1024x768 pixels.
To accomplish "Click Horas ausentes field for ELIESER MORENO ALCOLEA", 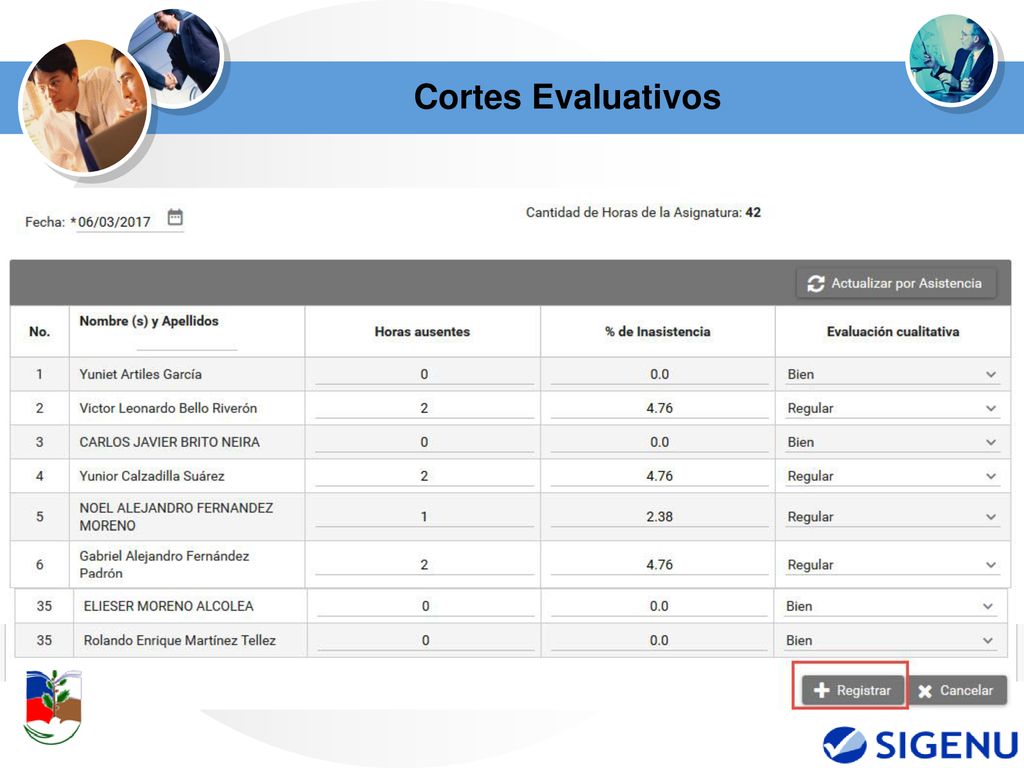I will [426, 606].
